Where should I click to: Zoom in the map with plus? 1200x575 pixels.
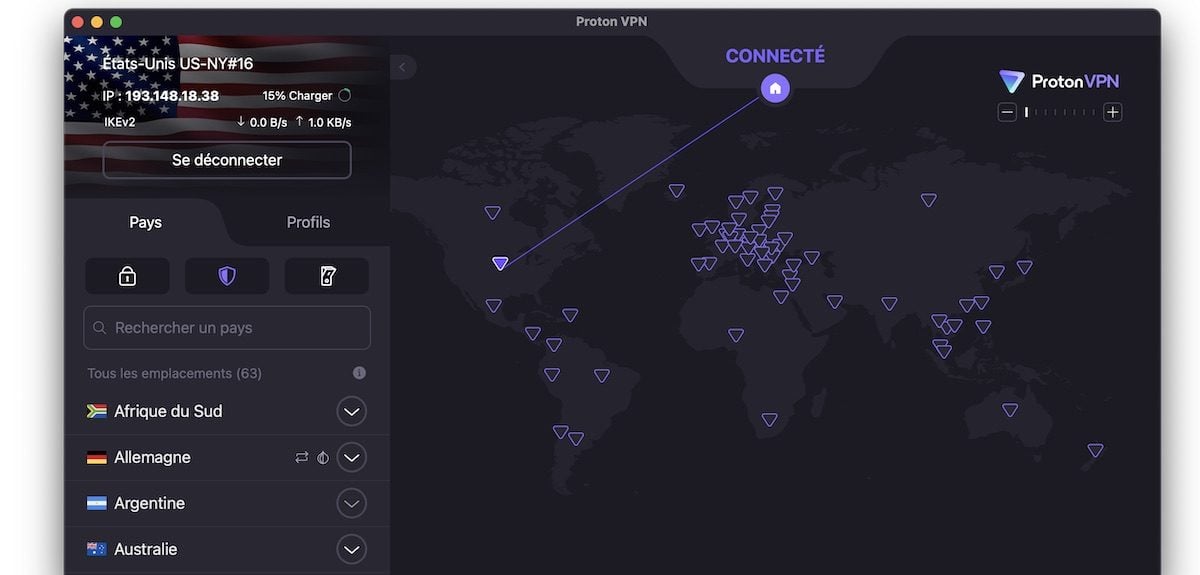click(x=1112, y=112)
